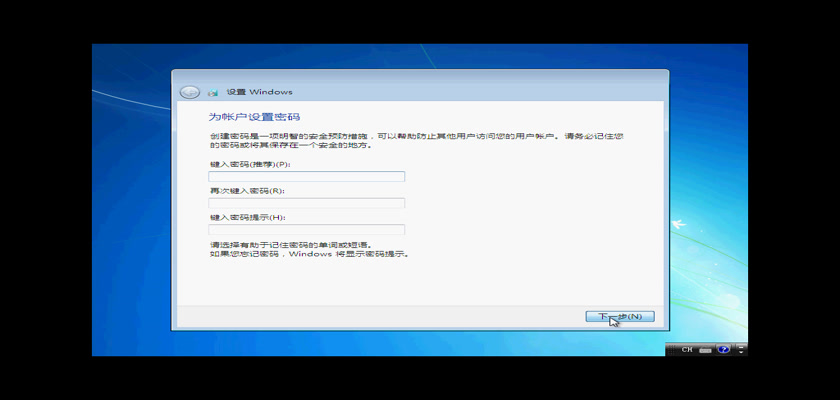Click the 再次键入密码(R) label
This screenshot has width=840, height=400.
[247, 190]
